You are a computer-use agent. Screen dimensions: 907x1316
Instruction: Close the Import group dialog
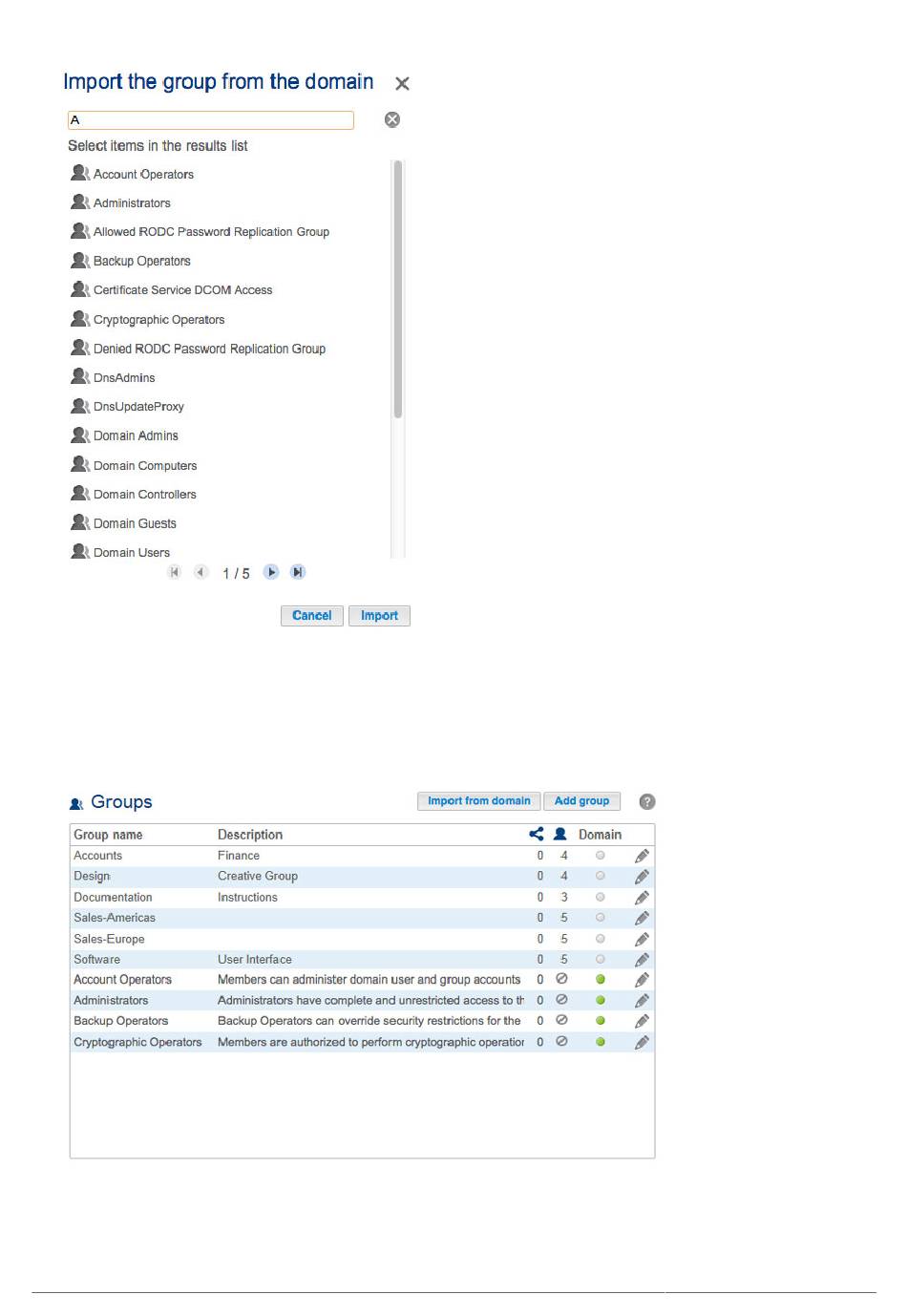[x=402, y=84]
